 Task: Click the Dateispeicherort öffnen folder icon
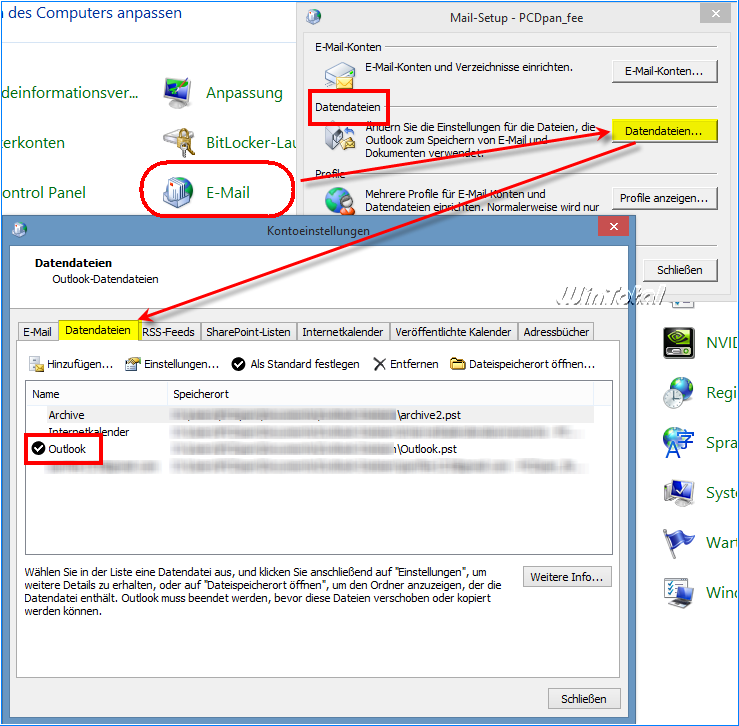(x=457, y=364)
